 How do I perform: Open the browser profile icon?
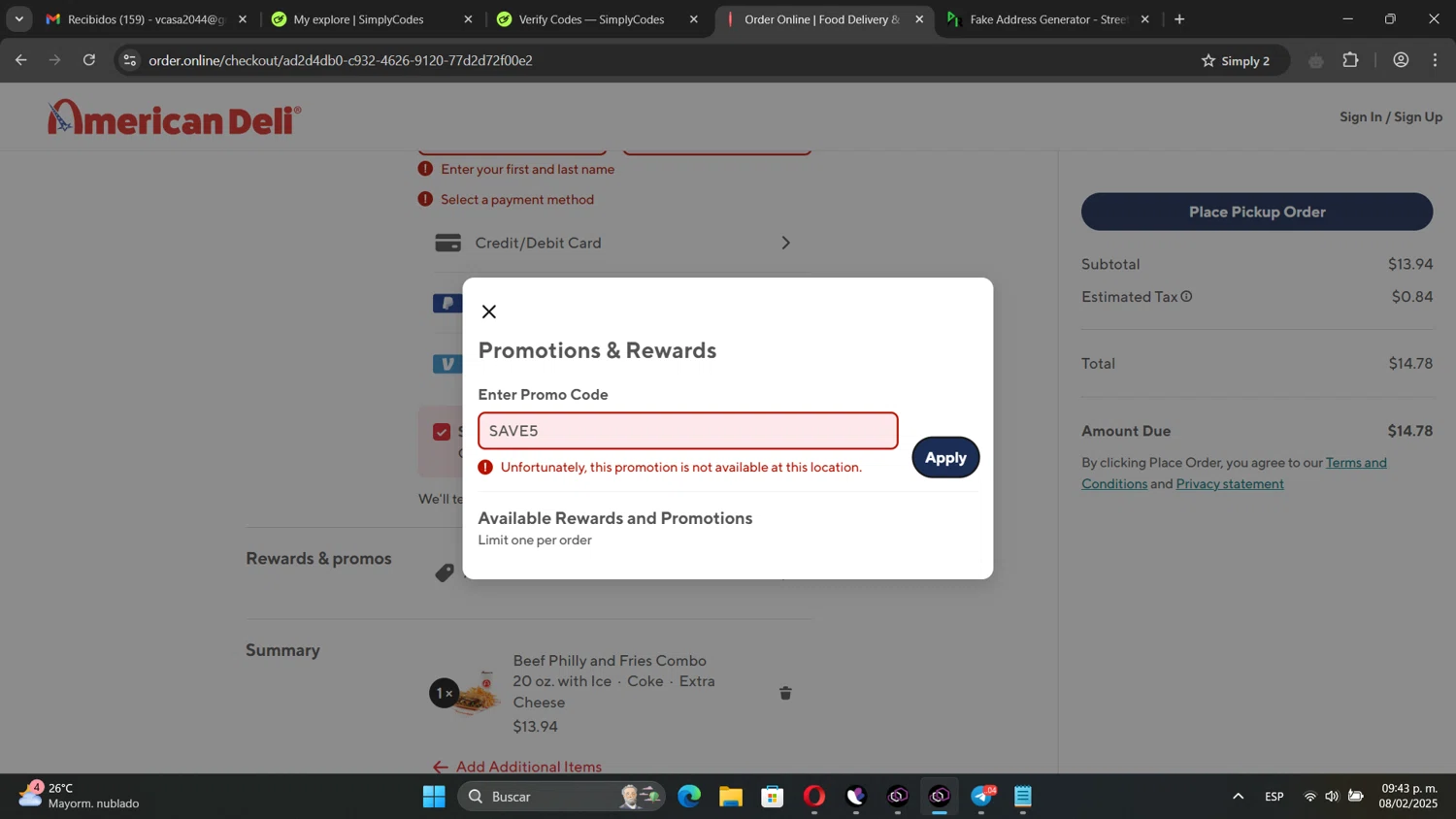click(x=1401, y=60)
